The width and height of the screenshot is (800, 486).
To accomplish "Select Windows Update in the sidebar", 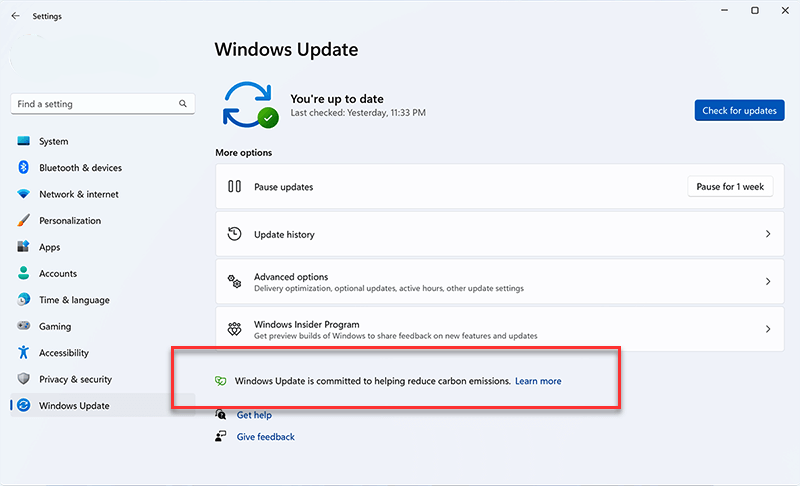I will click(103, 405).
